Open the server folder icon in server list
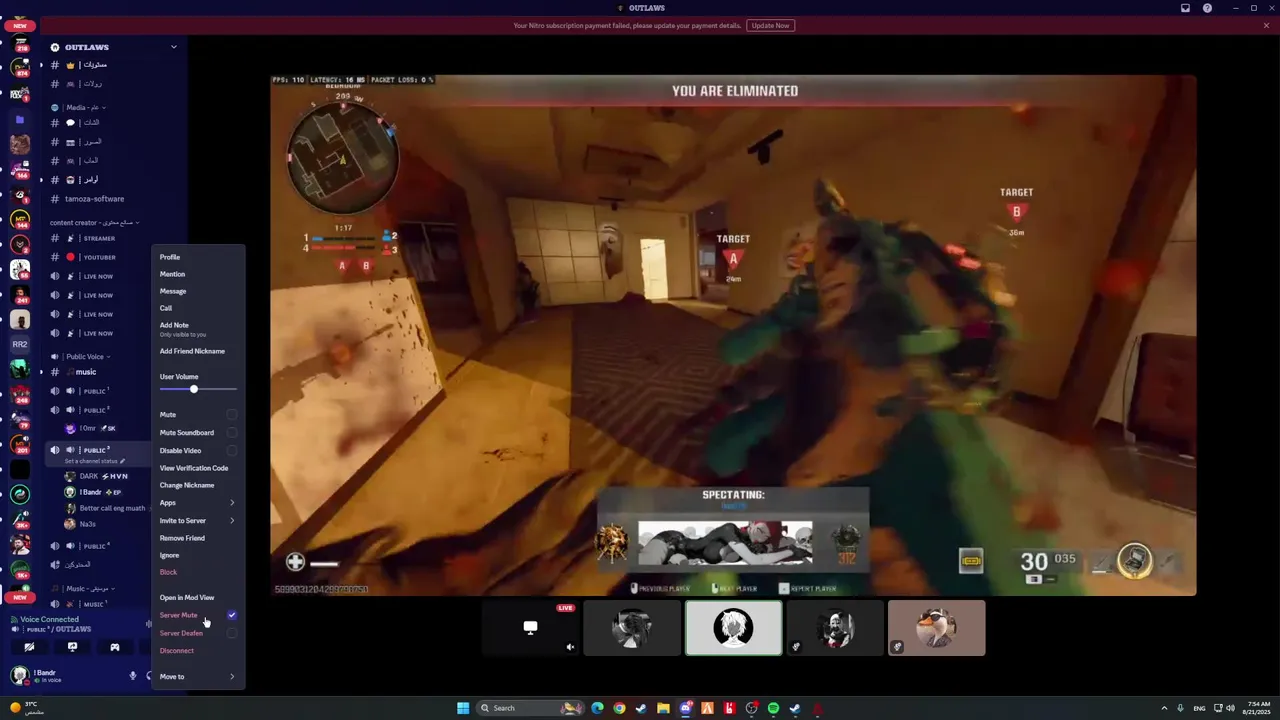 click(x=20, y=119)
